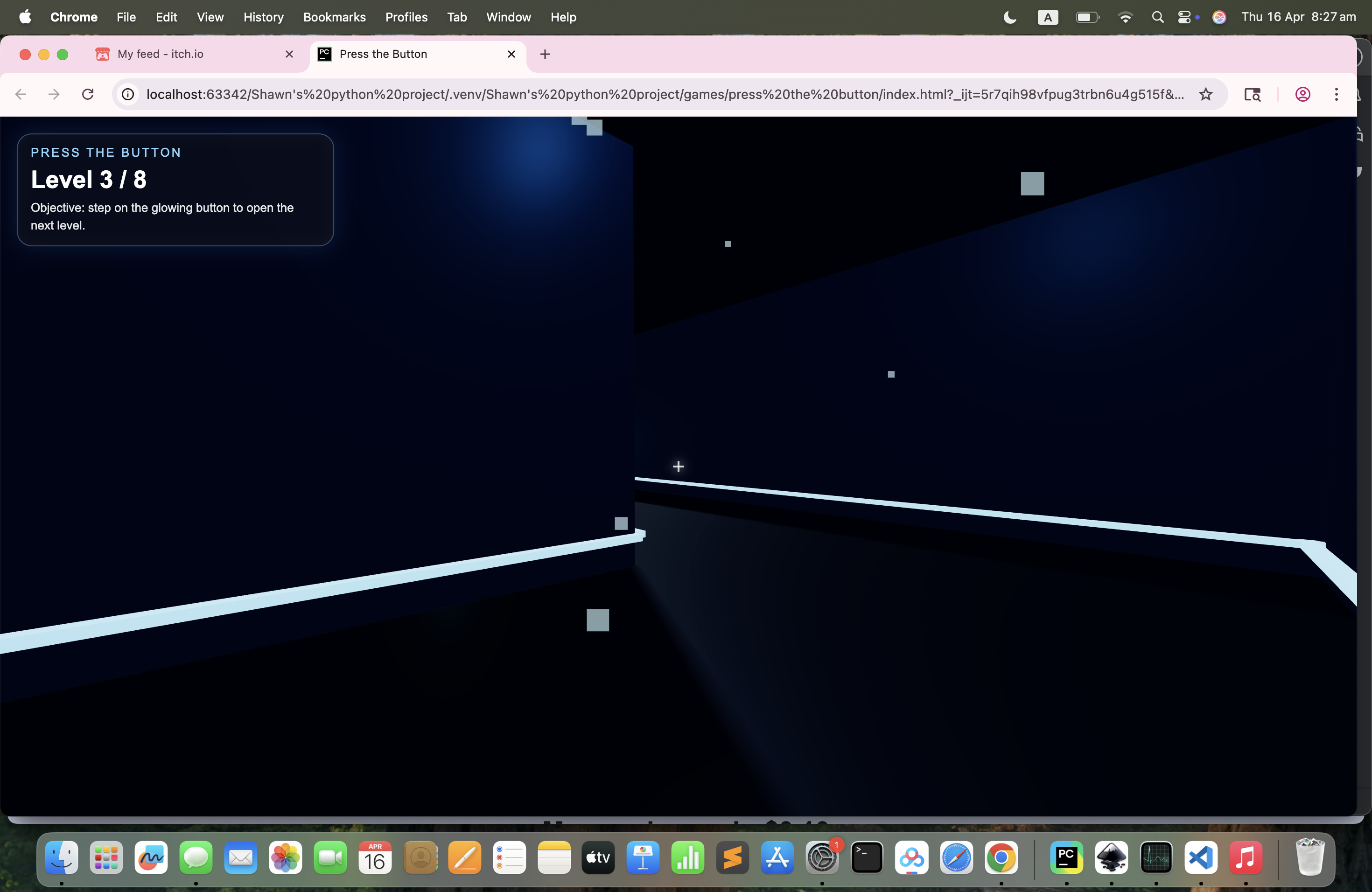Viewport: 1372px width, 892px height.
Task: Open Terminal from the dock
Action: click(x=867, y=858)
